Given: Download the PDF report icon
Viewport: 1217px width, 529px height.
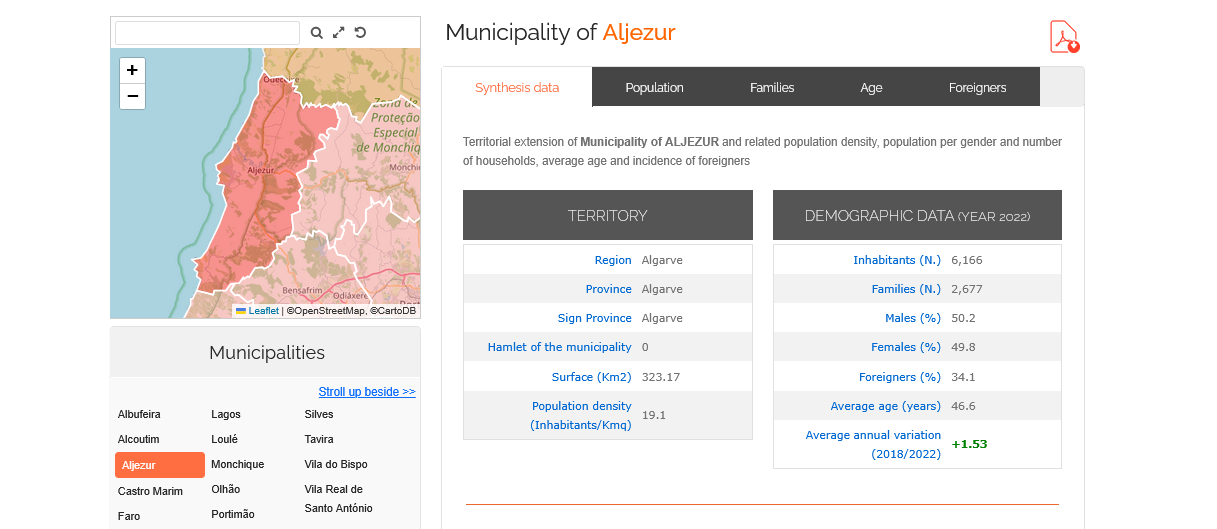Looking at the screenshot, I should point(1064,37).
